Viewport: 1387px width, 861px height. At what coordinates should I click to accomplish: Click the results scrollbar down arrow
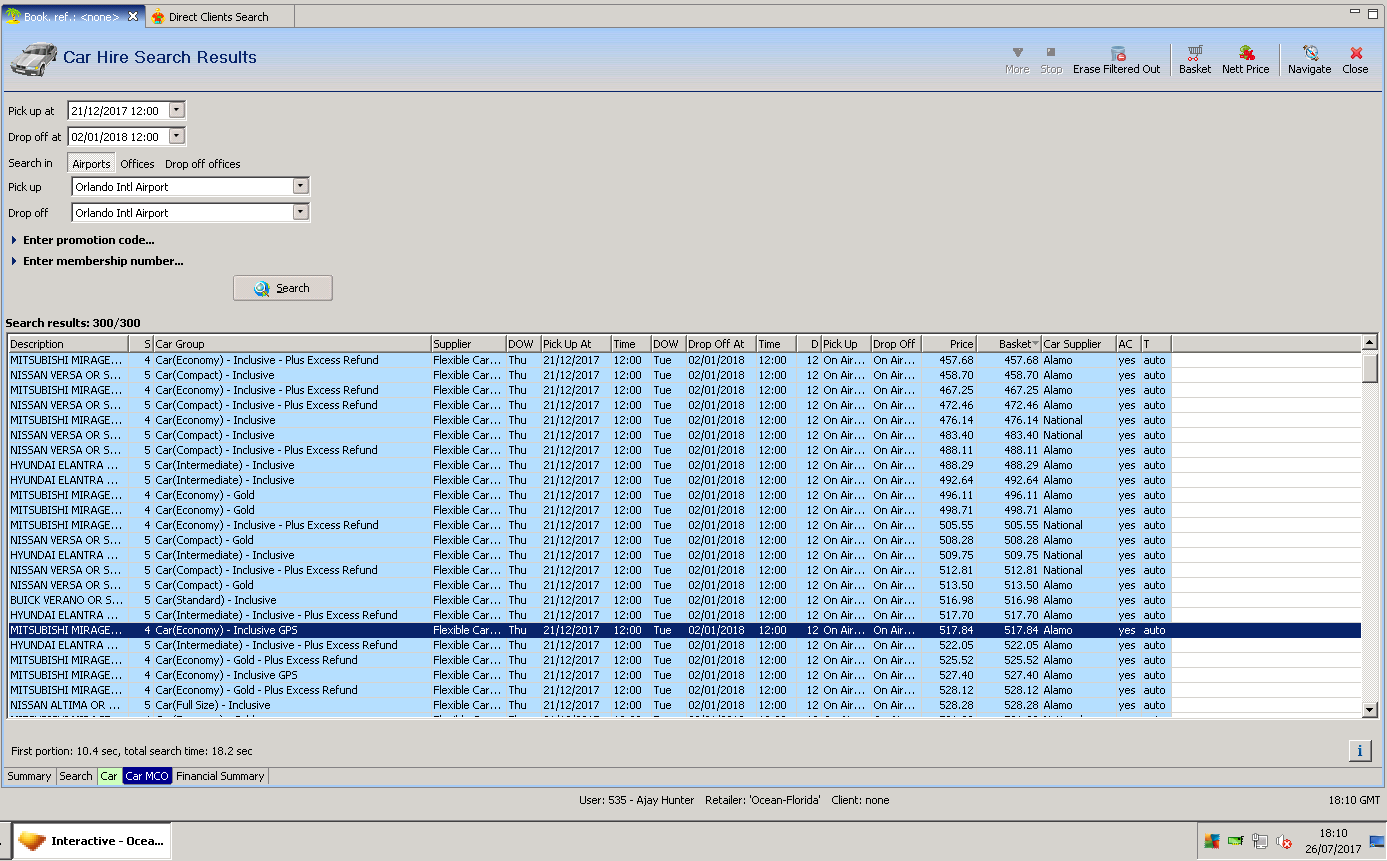(1370, 709)
